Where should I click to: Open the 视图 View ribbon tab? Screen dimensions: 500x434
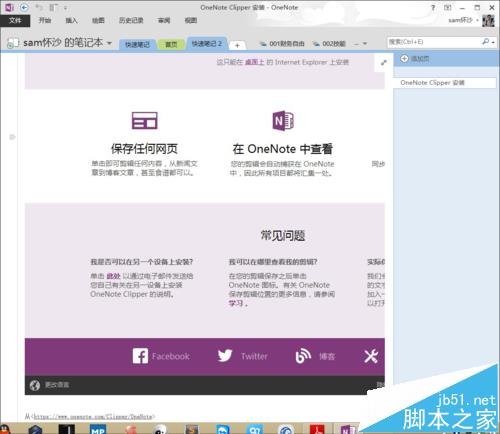[191, 20]
